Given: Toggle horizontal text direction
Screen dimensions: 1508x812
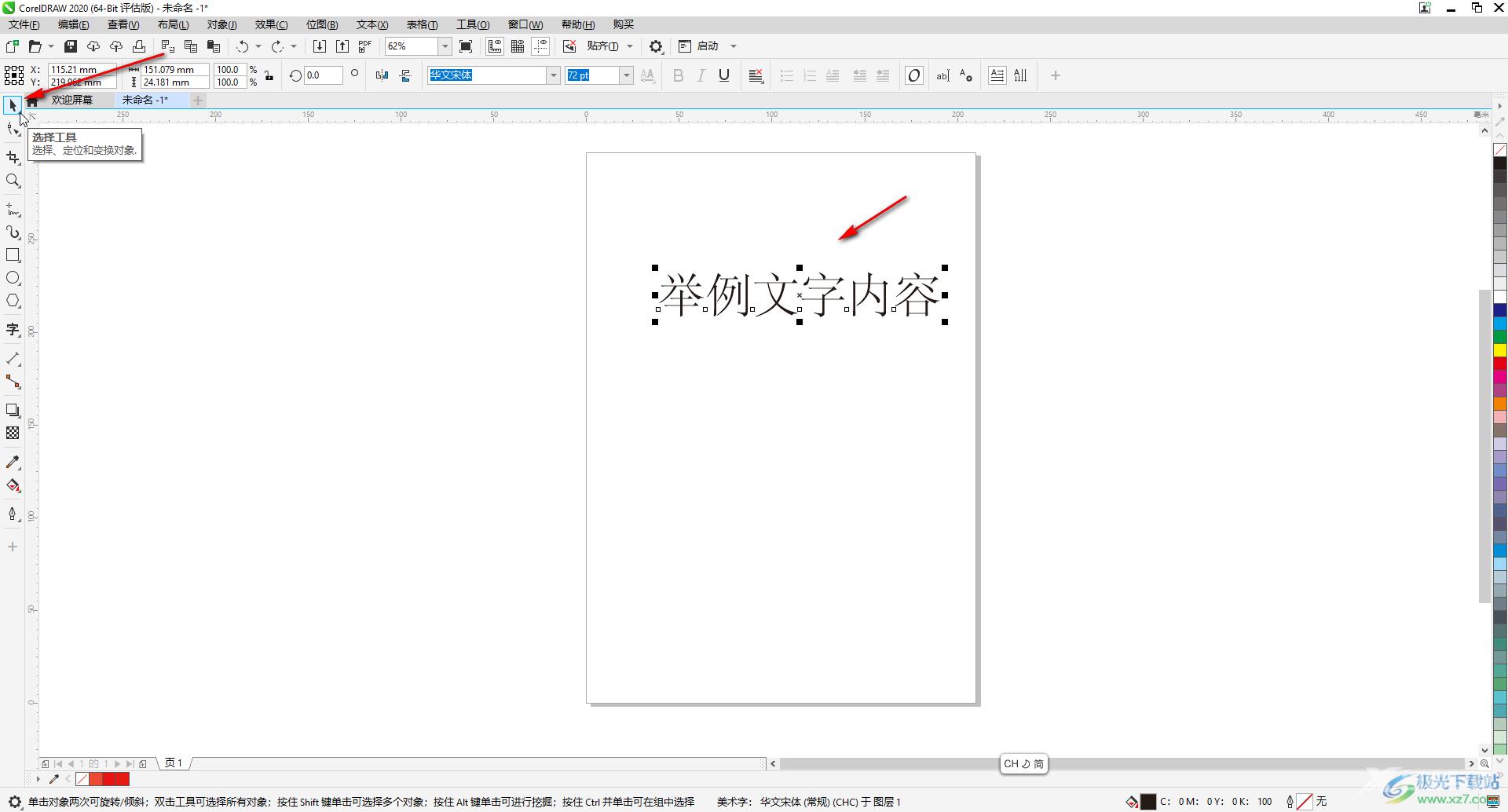Looking at the screenshot, I should pos(997,75).
